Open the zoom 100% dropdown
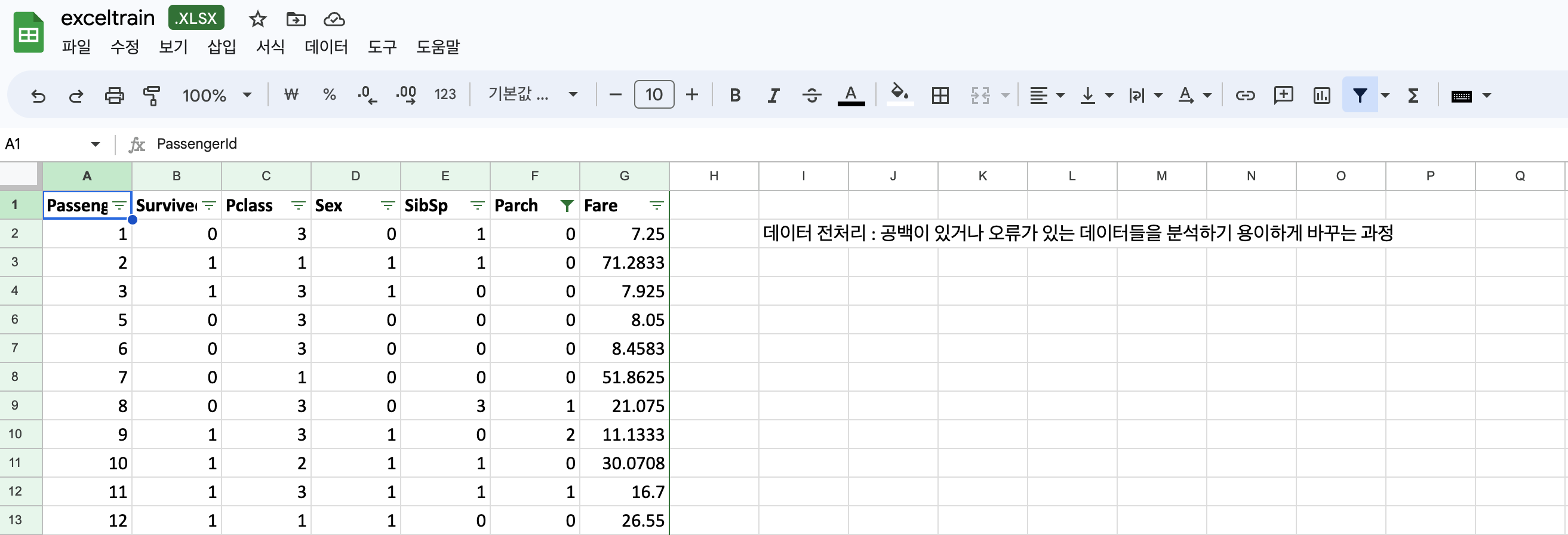Viewport: 1568px width, 535px height. [x=217, y=95]
